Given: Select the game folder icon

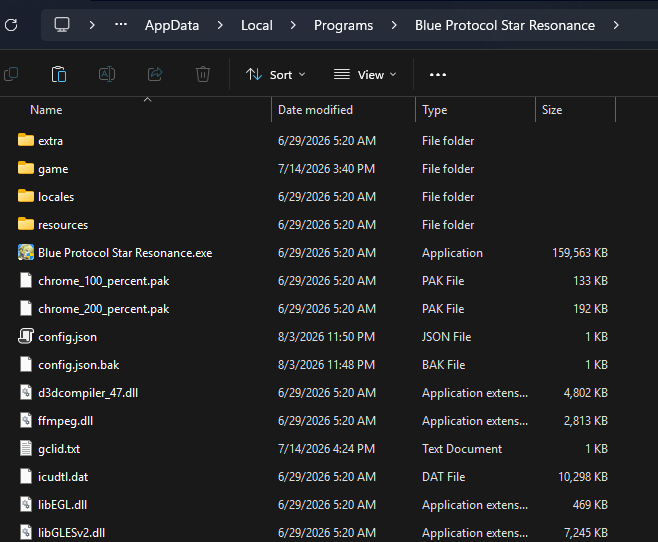Looking at the screenshot, I should click(x=26, y=168).
